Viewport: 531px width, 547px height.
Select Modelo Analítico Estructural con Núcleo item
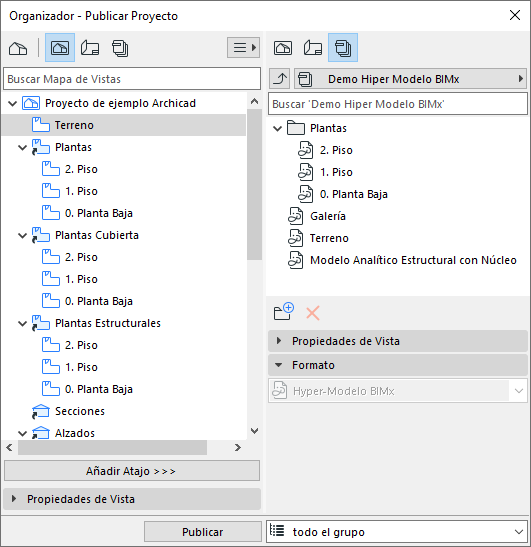[413, 260]
